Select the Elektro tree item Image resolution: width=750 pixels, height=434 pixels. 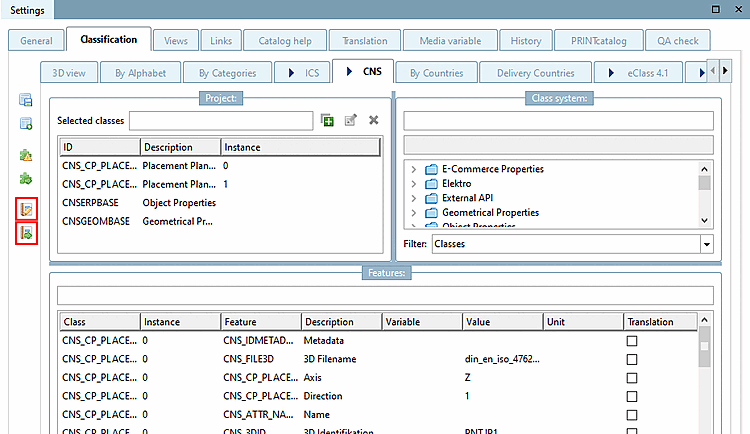click(x=456, y=183)
